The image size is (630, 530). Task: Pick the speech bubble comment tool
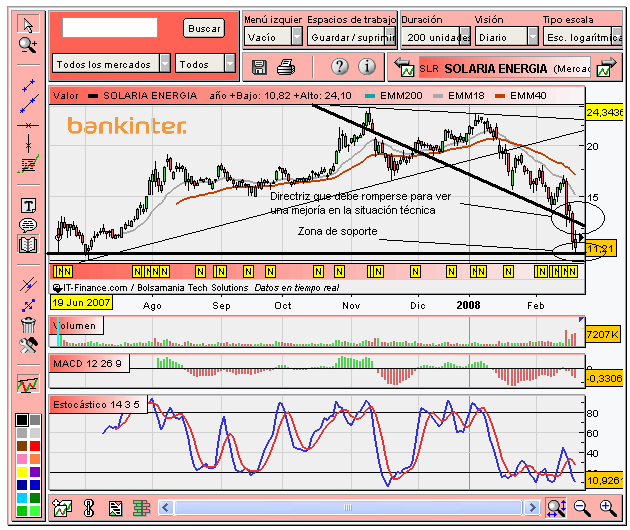point(28,225)
